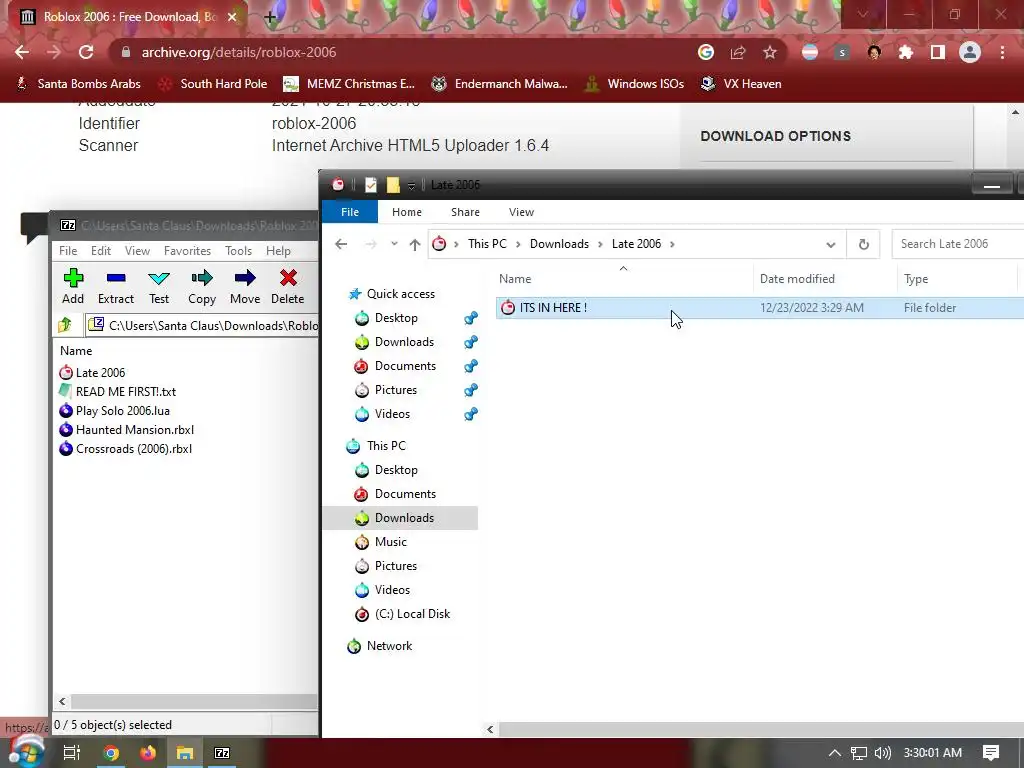1024x768 pixels.
Task: Open the File menu in 7-Zip
Action: click(x=68, y=251)
